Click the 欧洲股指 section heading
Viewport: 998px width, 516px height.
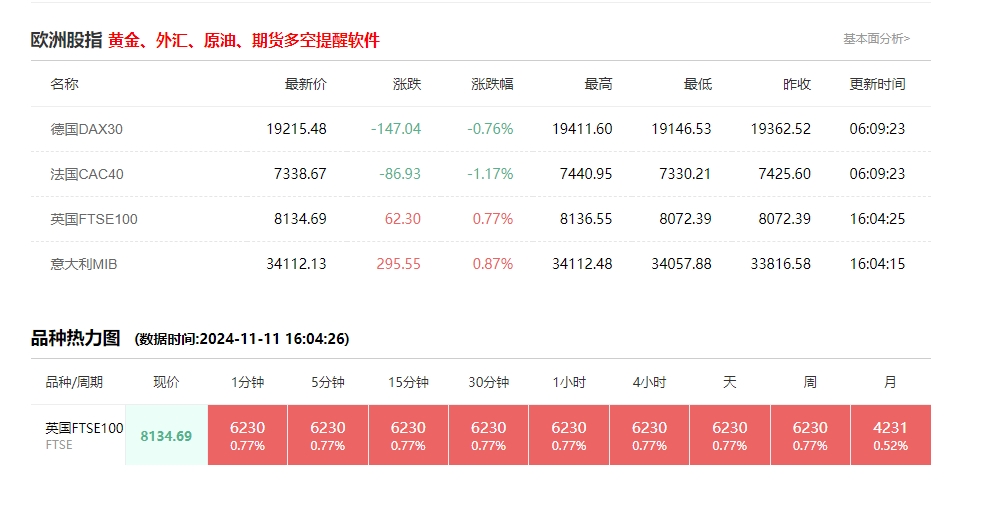66,41
